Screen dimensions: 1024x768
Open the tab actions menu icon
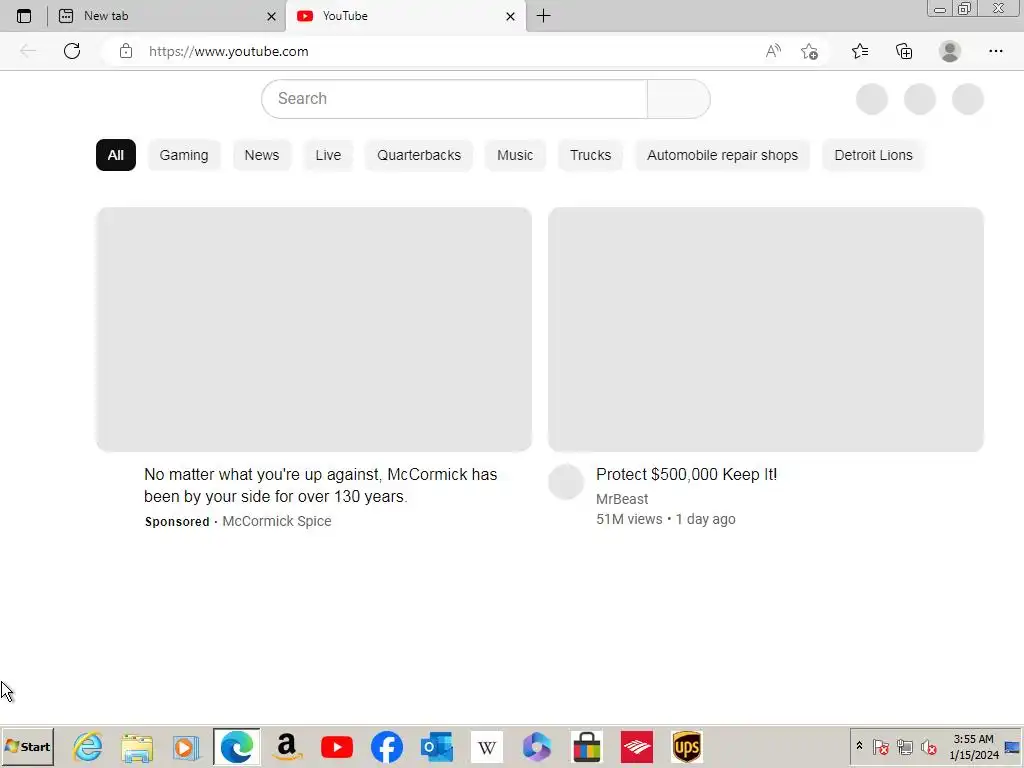[24, 16]
